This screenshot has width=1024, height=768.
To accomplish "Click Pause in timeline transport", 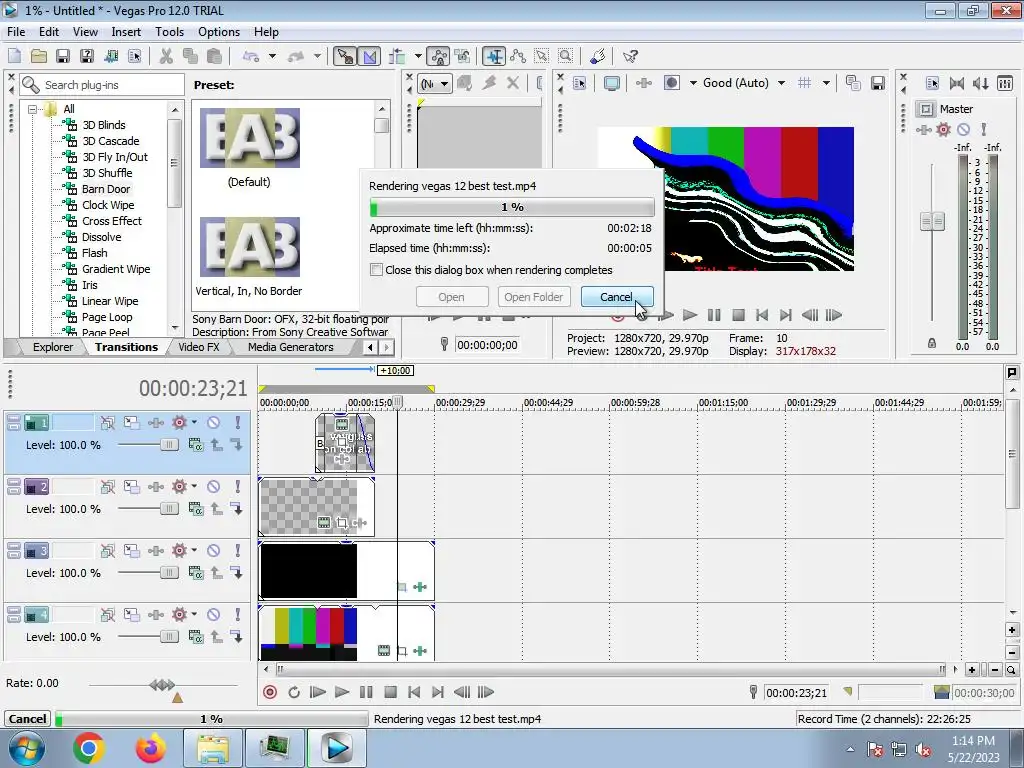I will click(366, 692).
